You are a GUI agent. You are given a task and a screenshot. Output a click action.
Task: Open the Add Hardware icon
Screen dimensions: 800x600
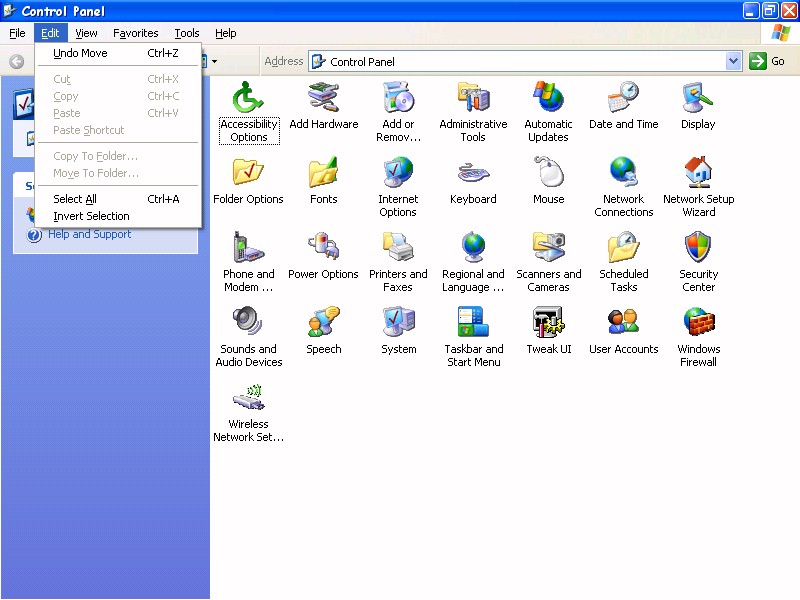pyautogui.click(x=323, y=96)
